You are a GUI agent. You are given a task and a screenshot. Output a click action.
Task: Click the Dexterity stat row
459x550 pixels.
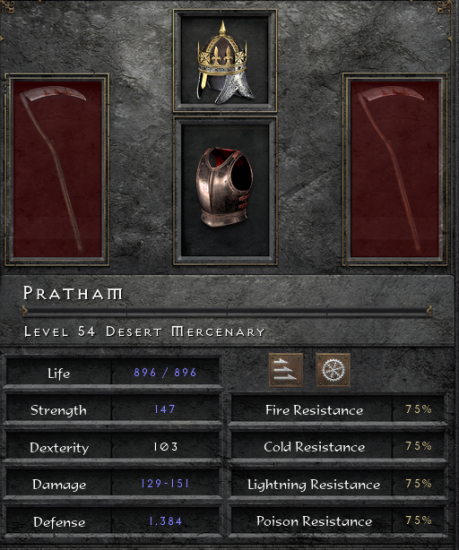point(113,447)
